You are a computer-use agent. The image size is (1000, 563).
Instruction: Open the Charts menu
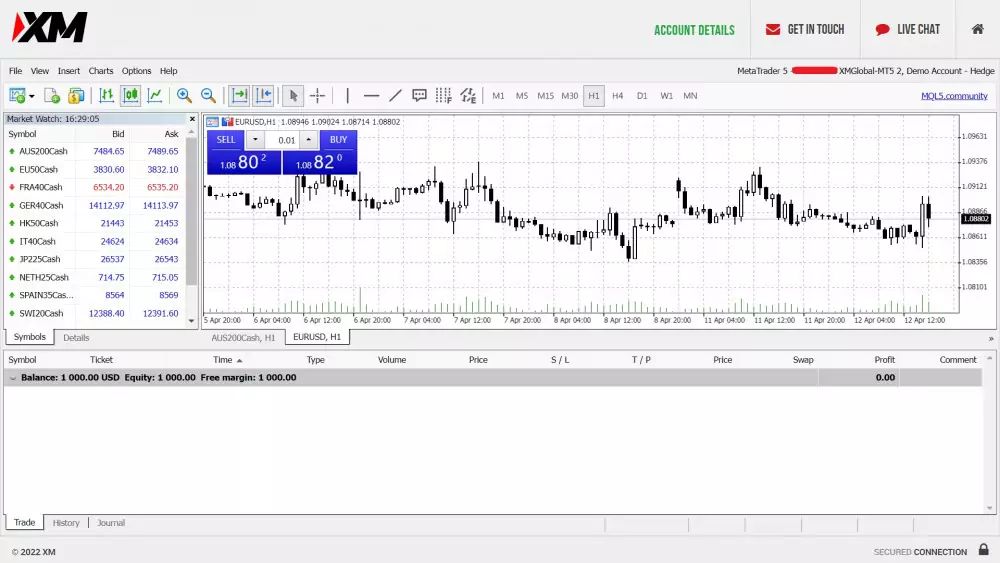click(101, 71)
